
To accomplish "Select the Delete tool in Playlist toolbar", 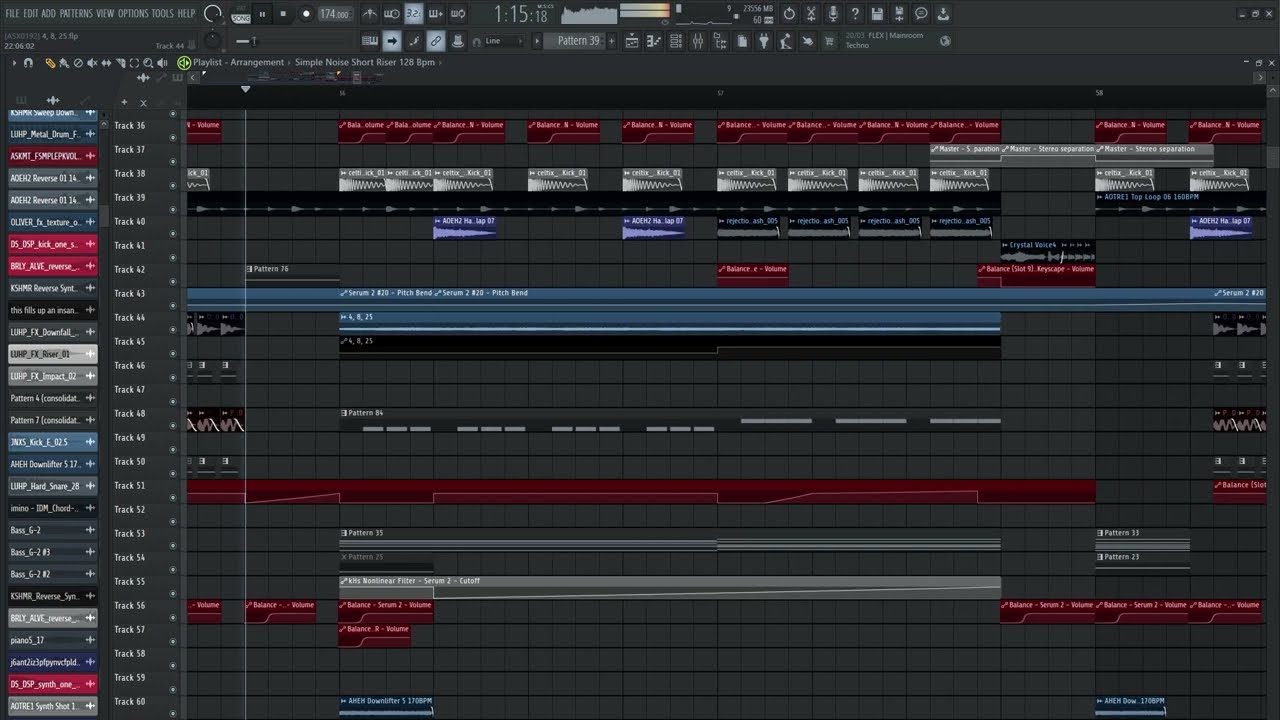I will 78,62.
